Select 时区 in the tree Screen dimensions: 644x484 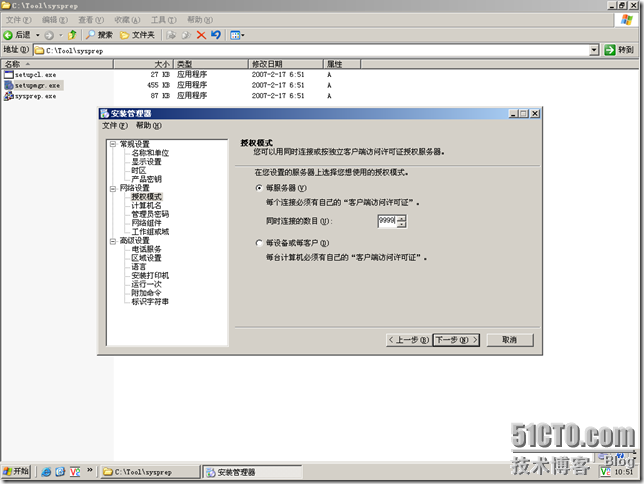click(138, 171)
